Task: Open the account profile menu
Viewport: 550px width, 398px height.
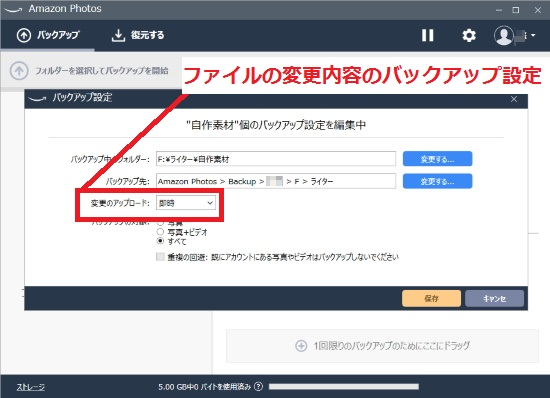Action: coord(515,35)
